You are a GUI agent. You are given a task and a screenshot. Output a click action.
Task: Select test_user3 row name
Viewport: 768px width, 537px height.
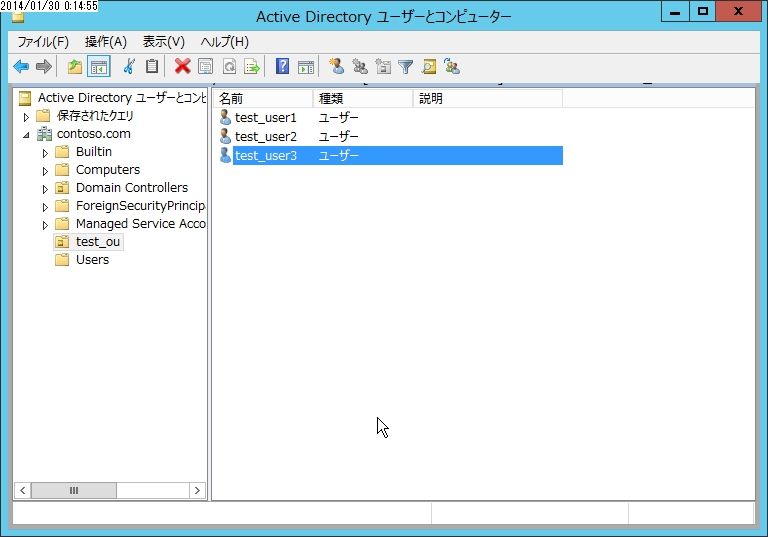click(x=265, y=155)
